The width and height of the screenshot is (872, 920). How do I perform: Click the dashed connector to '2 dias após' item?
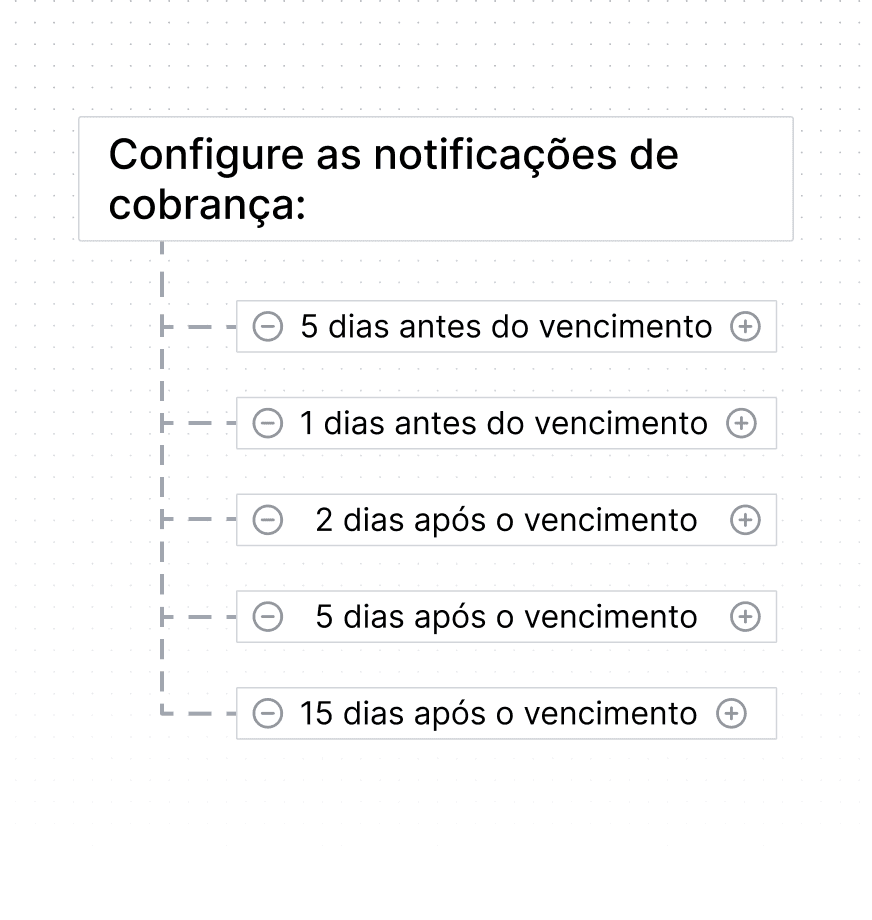tap(198, 520)
